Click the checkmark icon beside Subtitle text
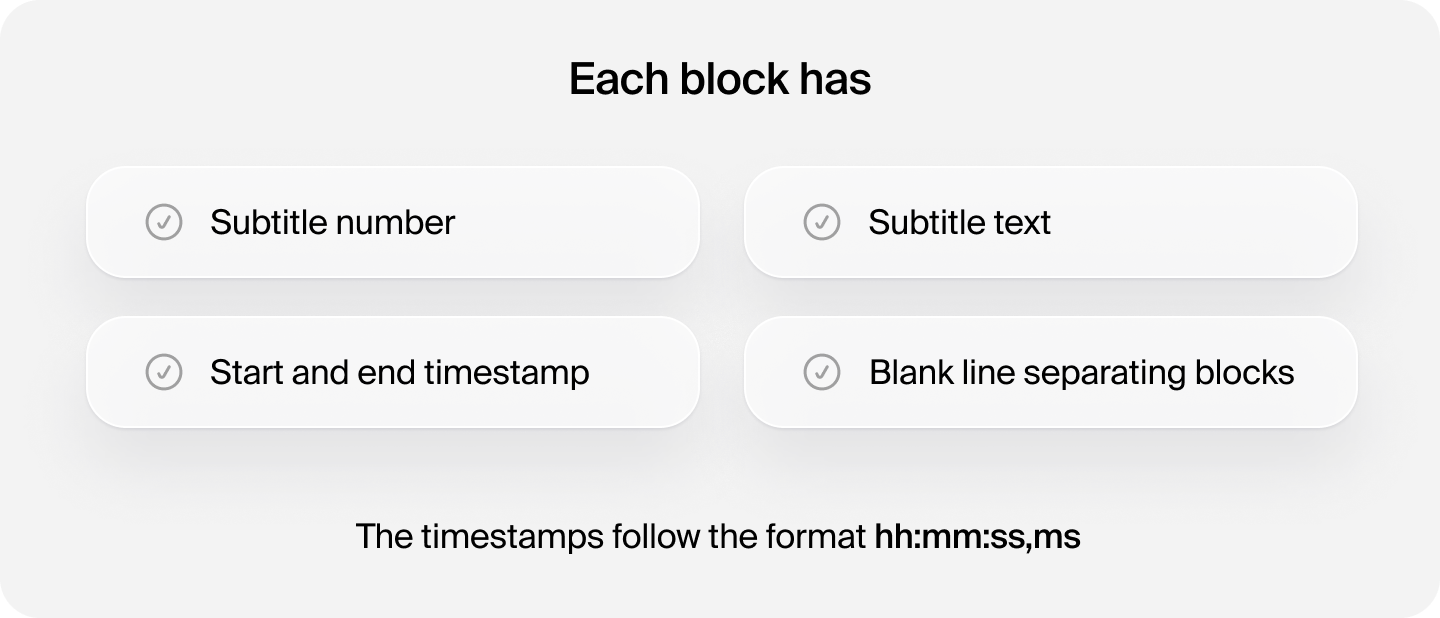1440x618 pixels. point(822,222)
